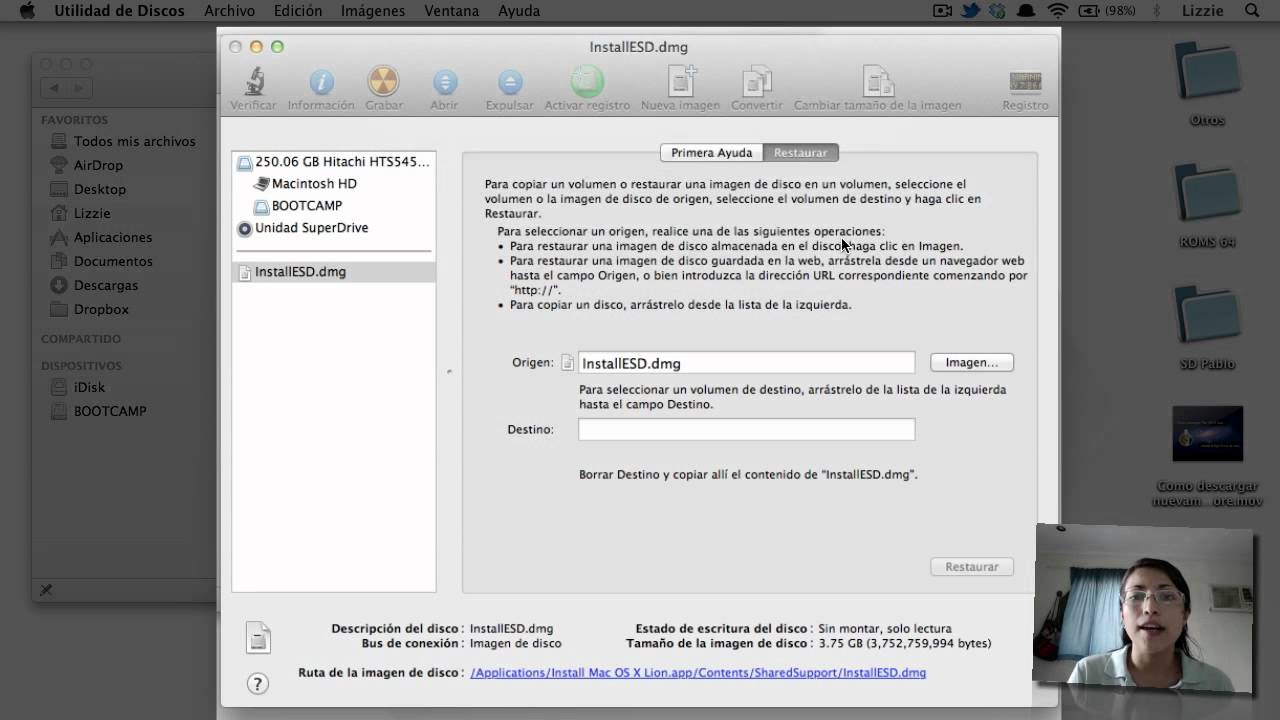Click the Nueva imagen icon
This screenshot has width=1280, height=720.
click(681, 82)
